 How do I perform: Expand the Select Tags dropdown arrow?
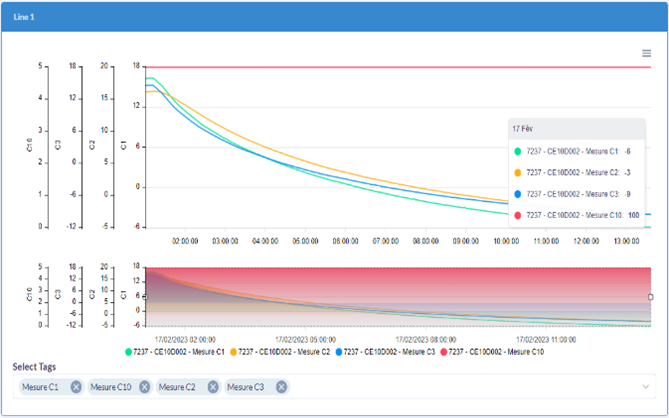(645, 387)
